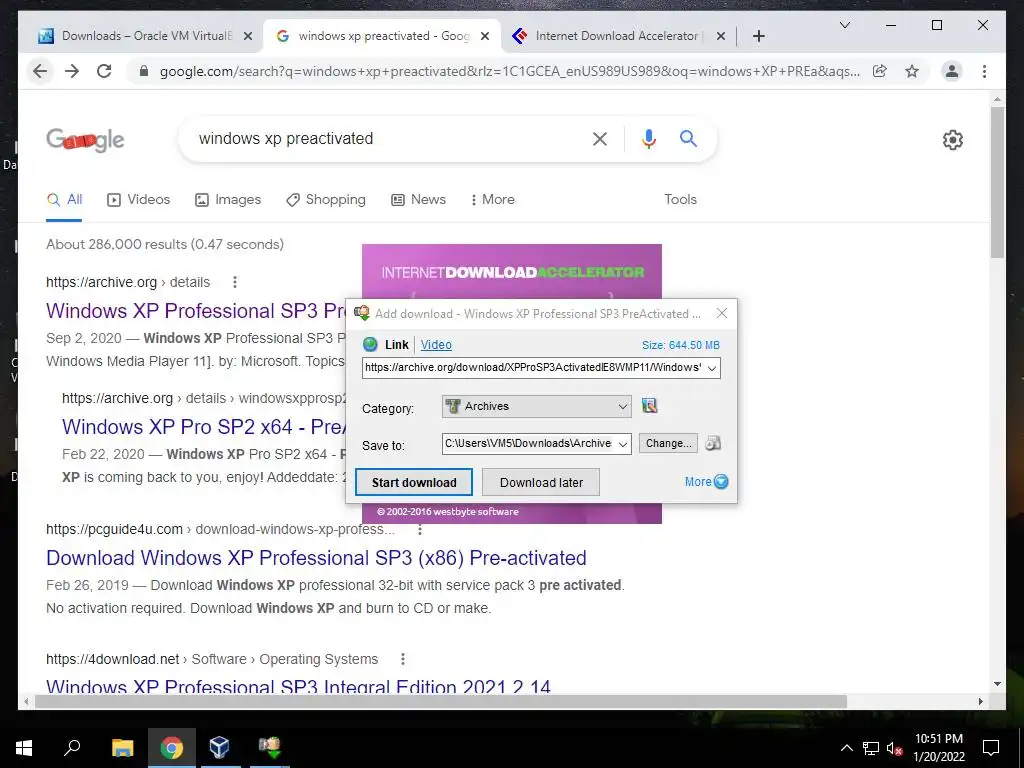The width and height of the screenshot is (1024, 768).
Task: Click the tab search chevron in title bar
Action: (844, 25)
